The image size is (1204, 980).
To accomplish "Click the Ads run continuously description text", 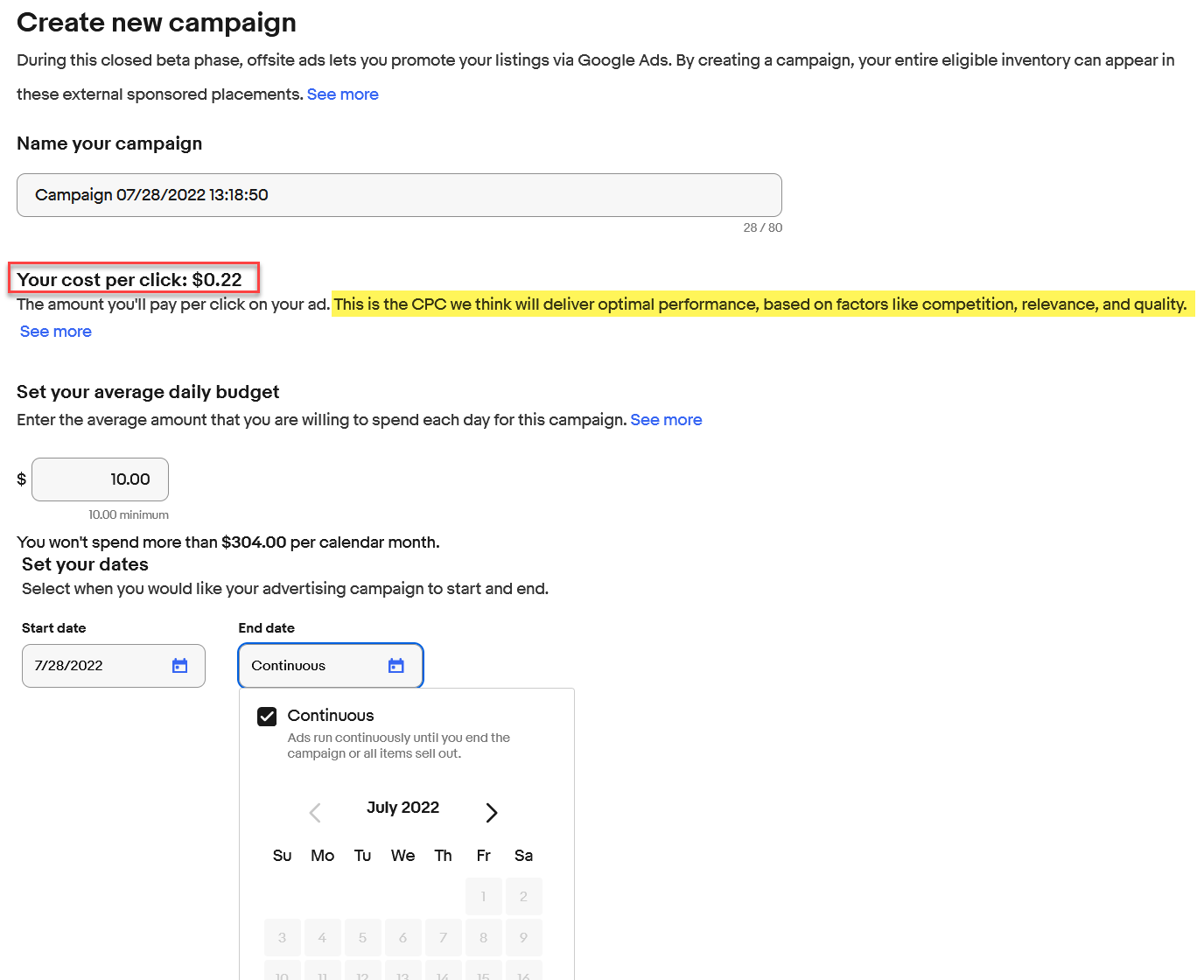I will 399,745.
